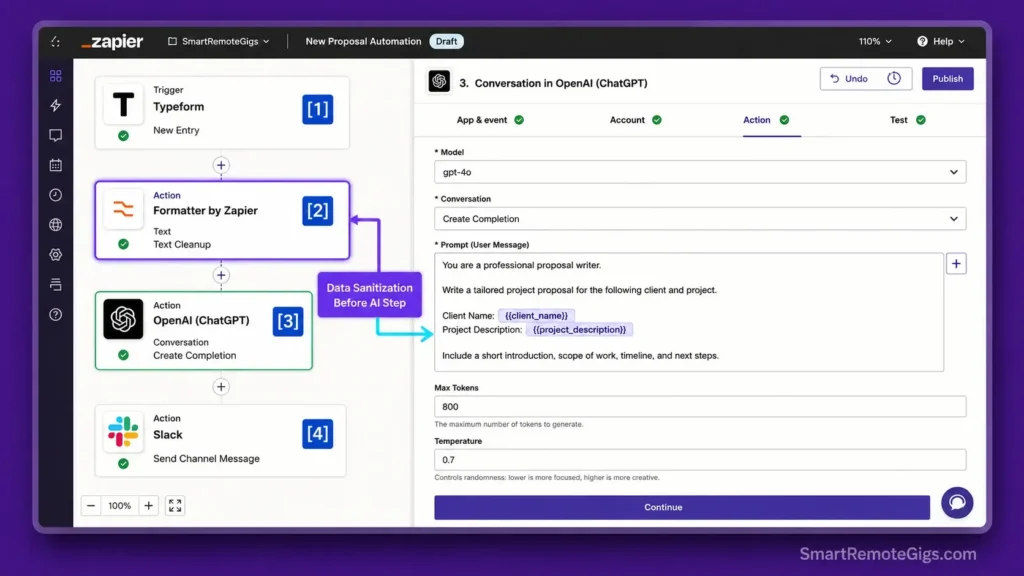Click the back arrow icon beside Zapier logo
The height and width of the screenshot is (576, 1024).
[56, 42]
